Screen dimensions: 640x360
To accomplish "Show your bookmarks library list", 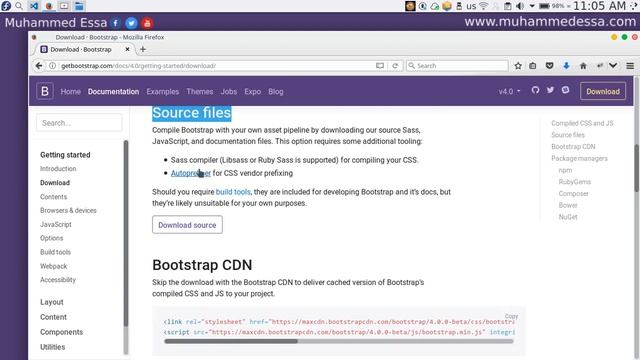I will click(x=533, y=66).
